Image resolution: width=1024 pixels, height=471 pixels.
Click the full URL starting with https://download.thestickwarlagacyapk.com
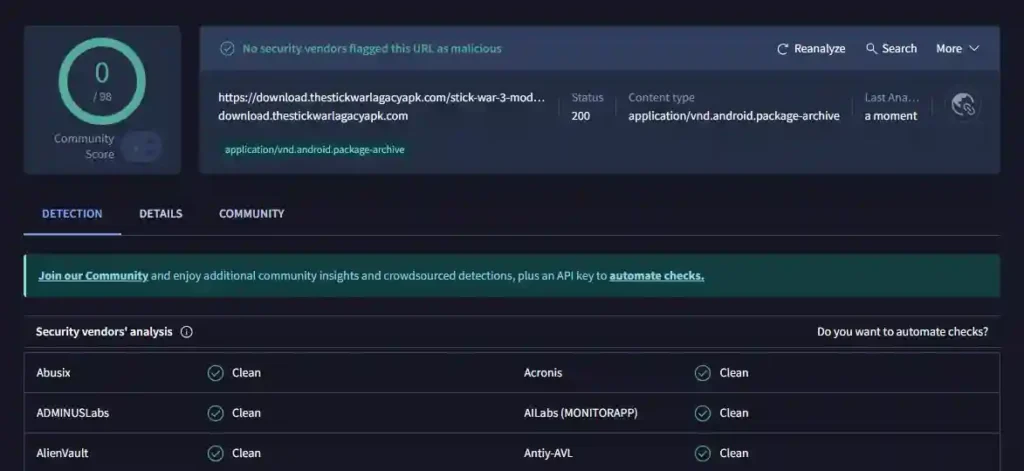pyautogui.click(x=381, y=98)
